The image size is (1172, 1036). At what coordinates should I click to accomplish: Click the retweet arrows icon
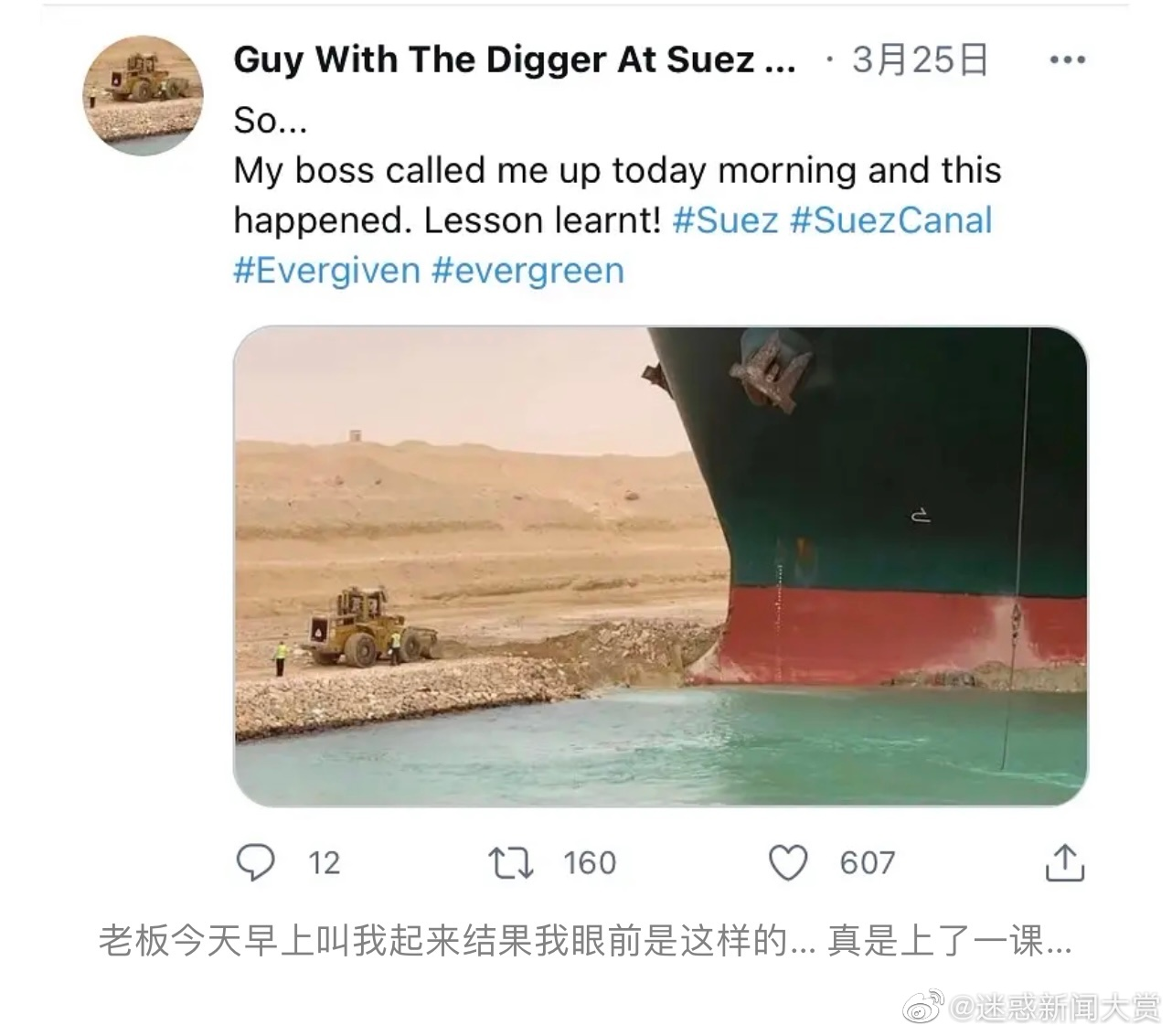point(510,862)
